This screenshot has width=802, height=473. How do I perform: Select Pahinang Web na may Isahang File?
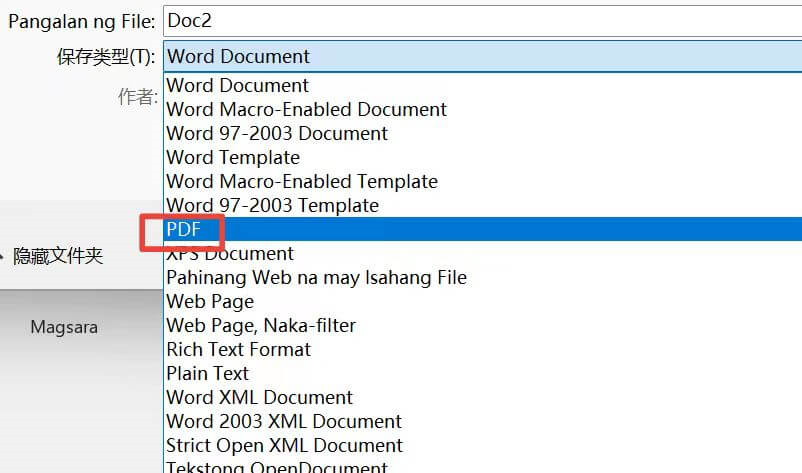tap(482, 278)
